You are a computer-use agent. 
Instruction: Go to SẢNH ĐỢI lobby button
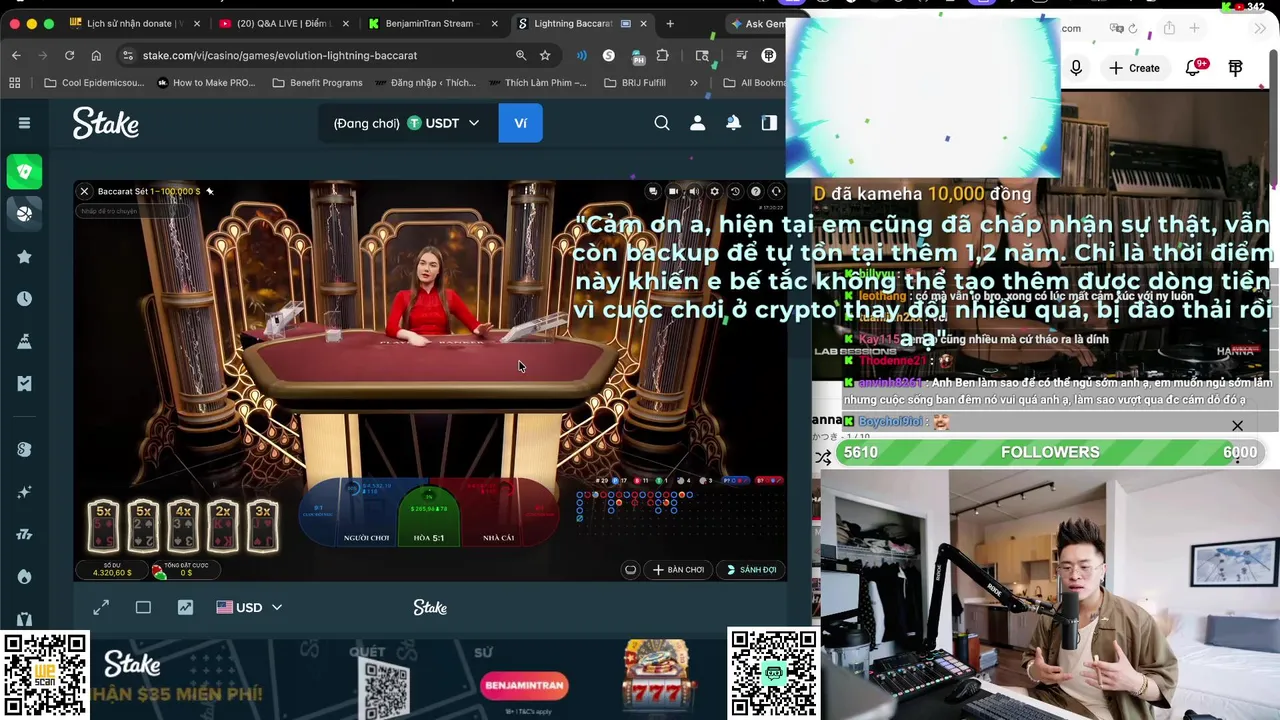751,570
